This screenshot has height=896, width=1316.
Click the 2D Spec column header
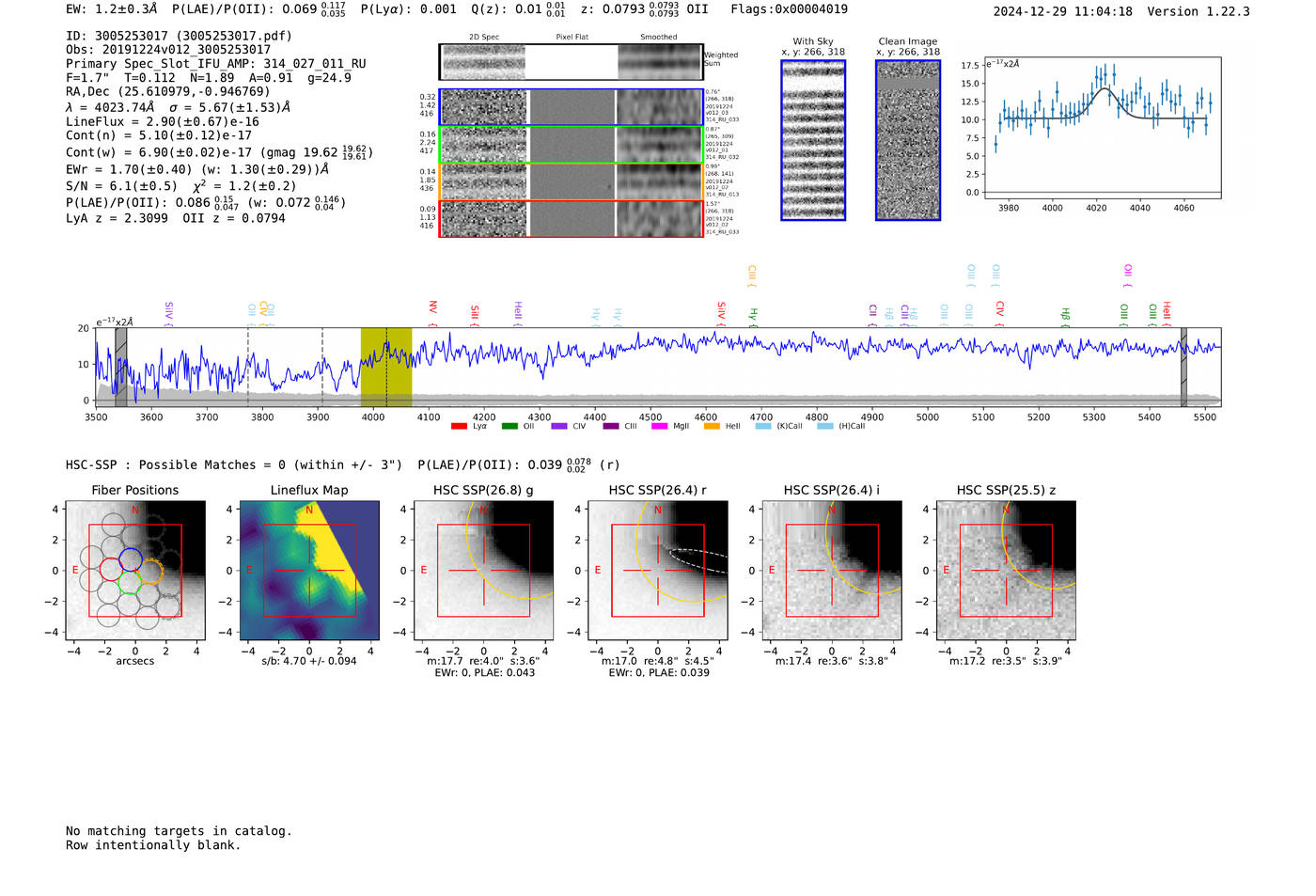(x=484, y=38)
